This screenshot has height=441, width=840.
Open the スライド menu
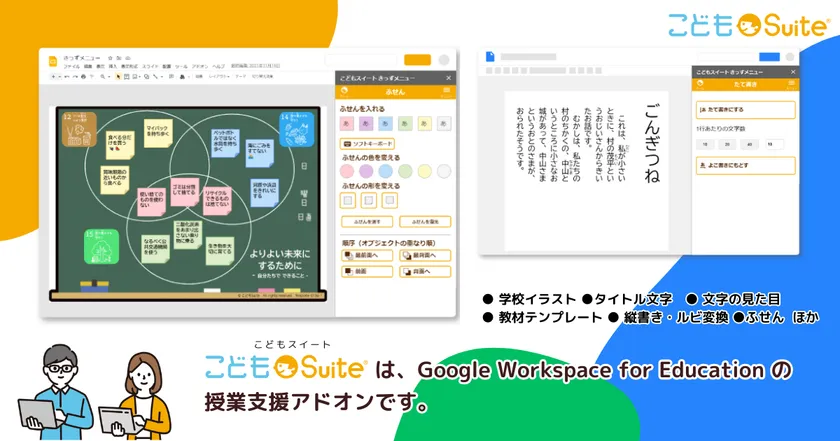point(150,66)
